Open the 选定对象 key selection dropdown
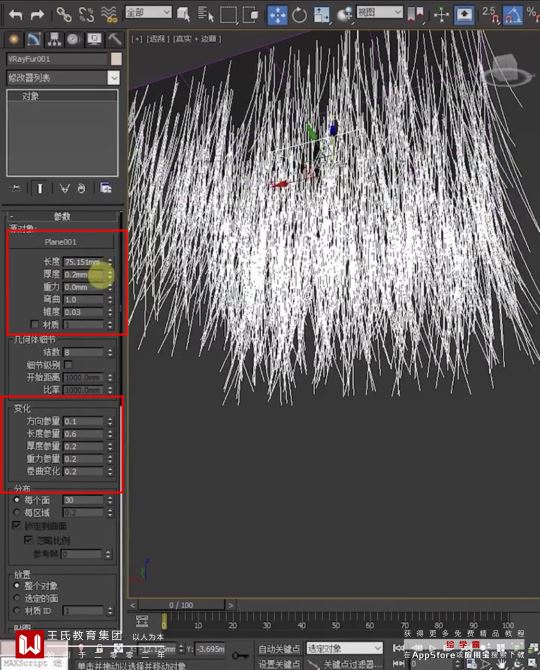540x670 pixels. [x=344, y=649]
